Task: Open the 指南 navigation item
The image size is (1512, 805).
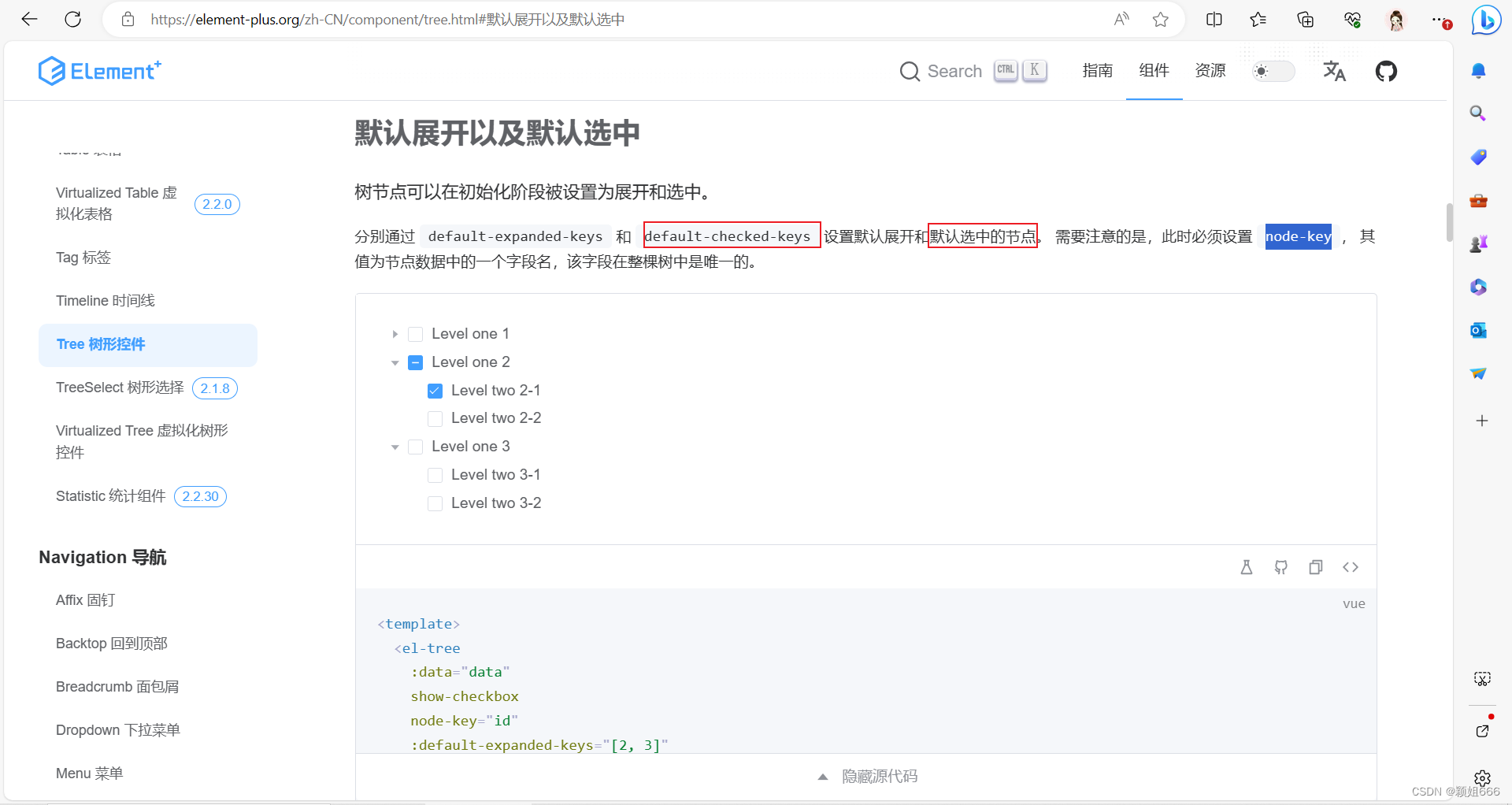Action: pos(1097,71)
